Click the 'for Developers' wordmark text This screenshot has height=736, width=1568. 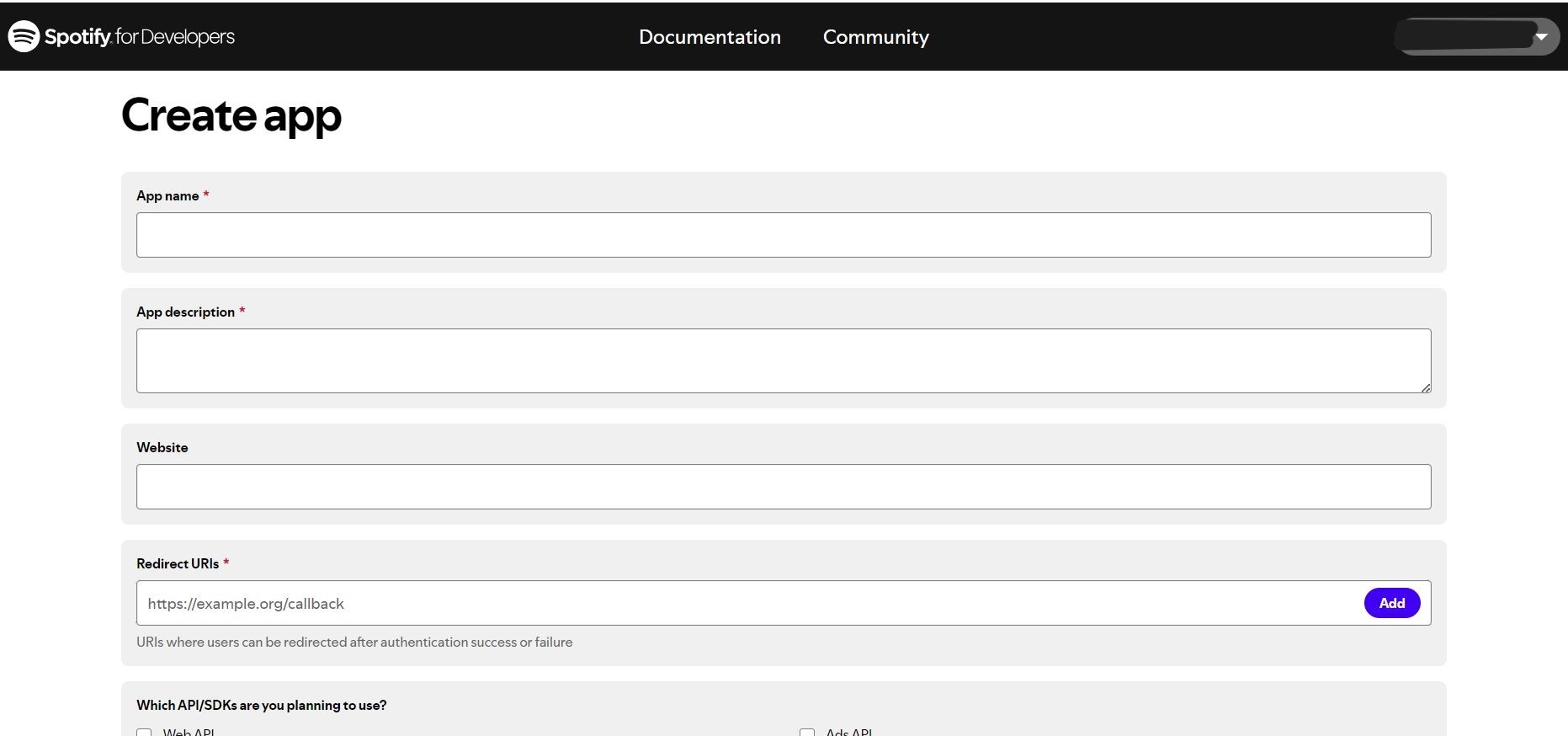tap(175, 37)
